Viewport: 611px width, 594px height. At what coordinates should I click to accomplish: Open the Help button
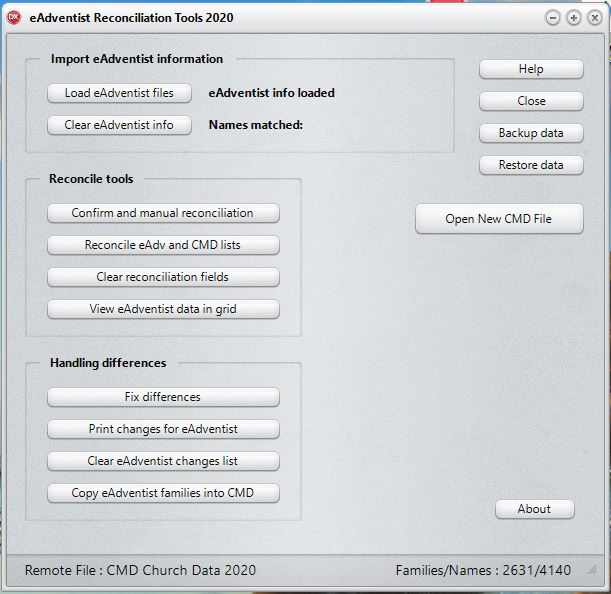tap(531, 69)
